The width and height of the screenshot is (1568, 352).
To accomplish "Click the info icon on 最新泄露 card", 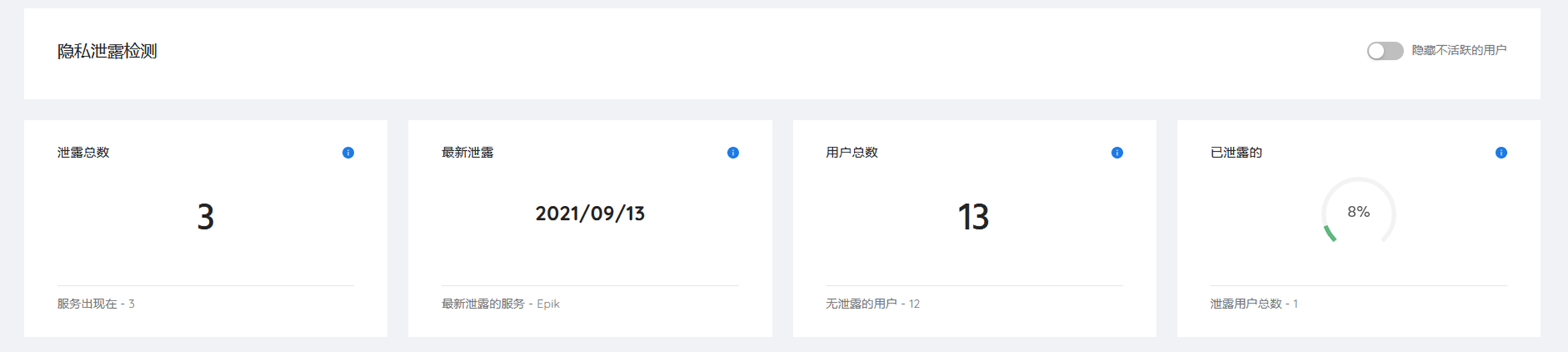I will [x=733, y=152].
